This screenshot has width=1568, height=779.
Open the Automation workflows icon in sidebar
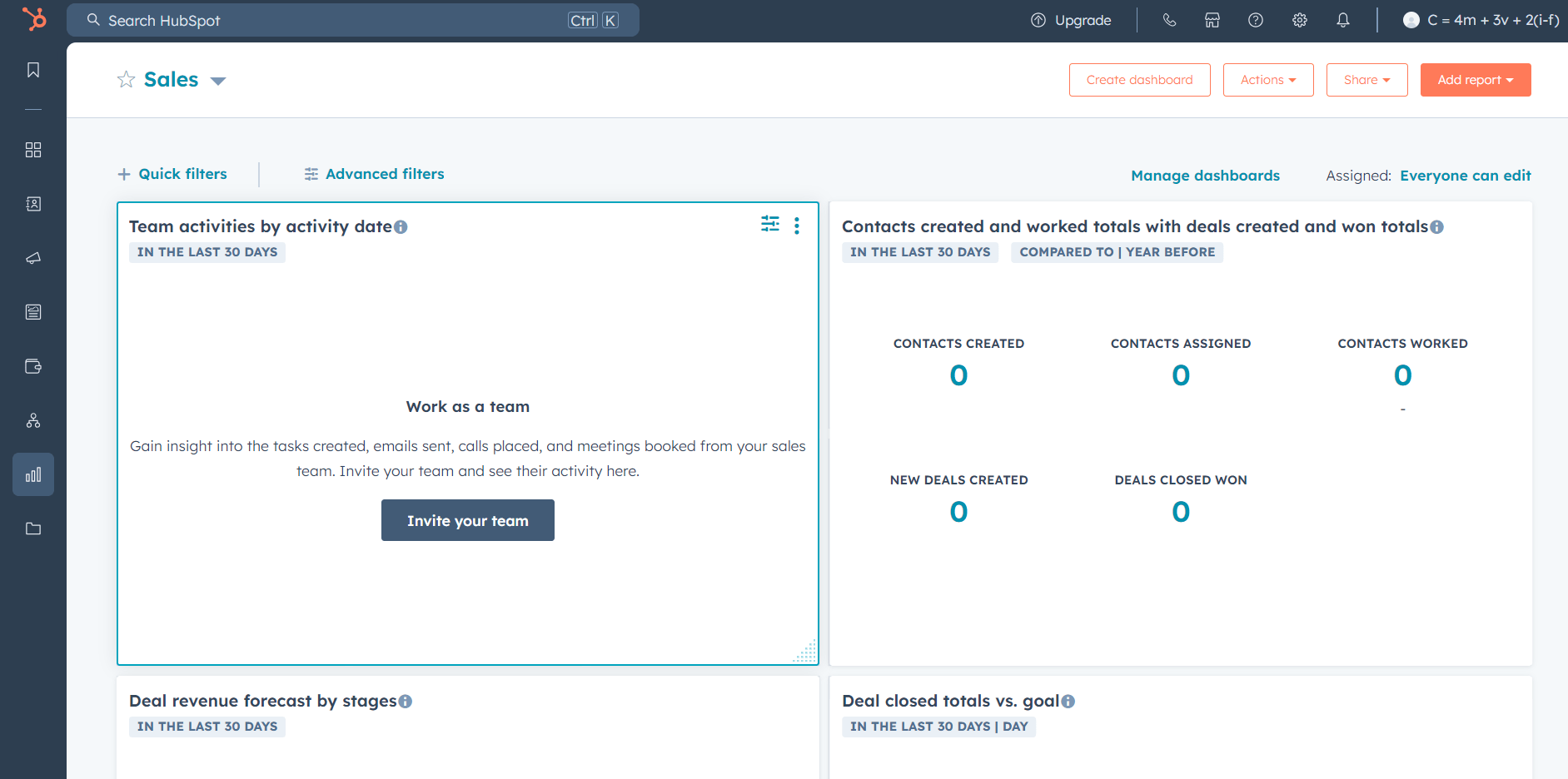click(33, 420)
